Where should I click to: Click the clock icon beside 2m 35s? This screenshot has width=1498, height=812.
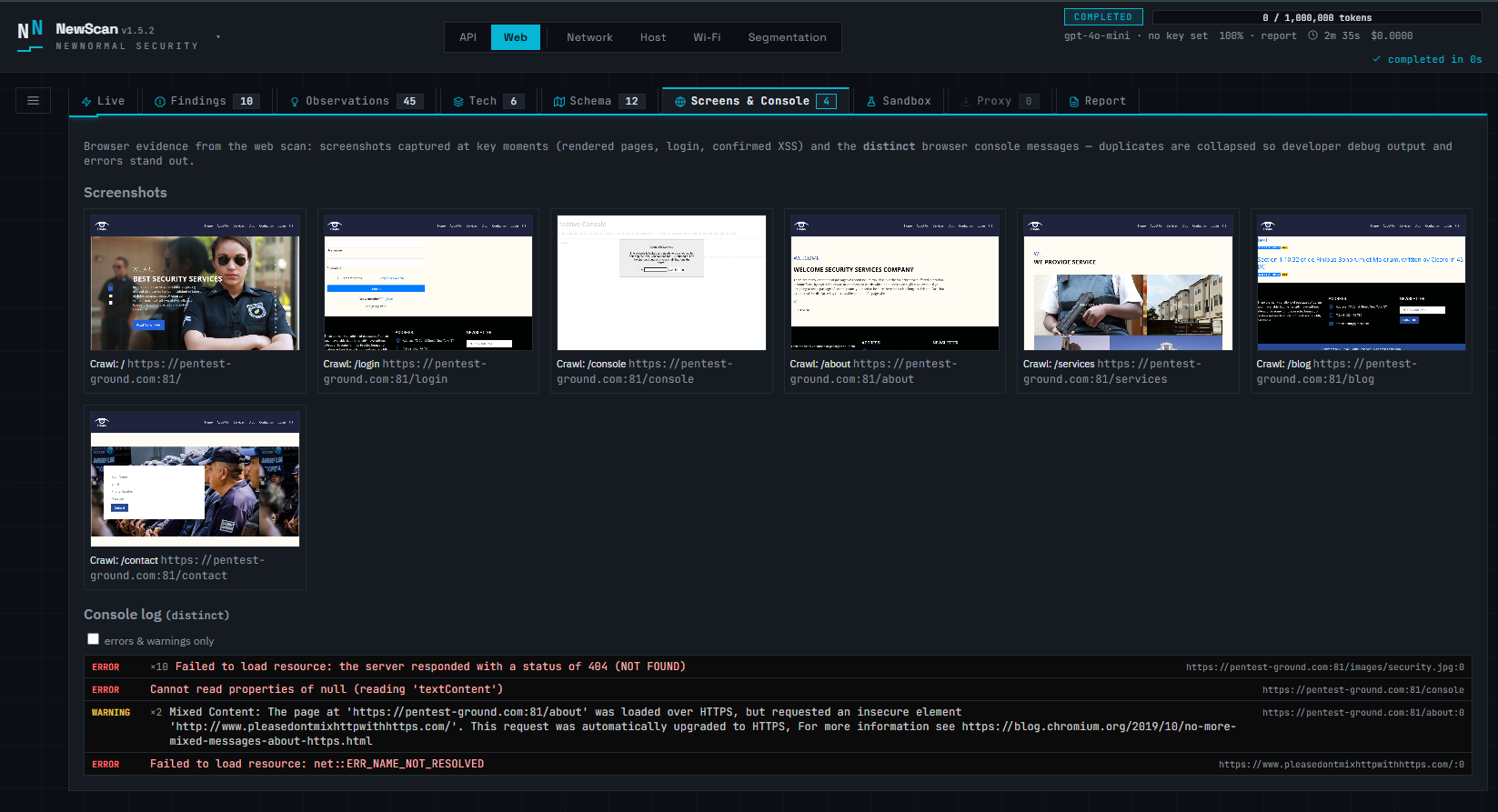click(x=1312, y=35)
